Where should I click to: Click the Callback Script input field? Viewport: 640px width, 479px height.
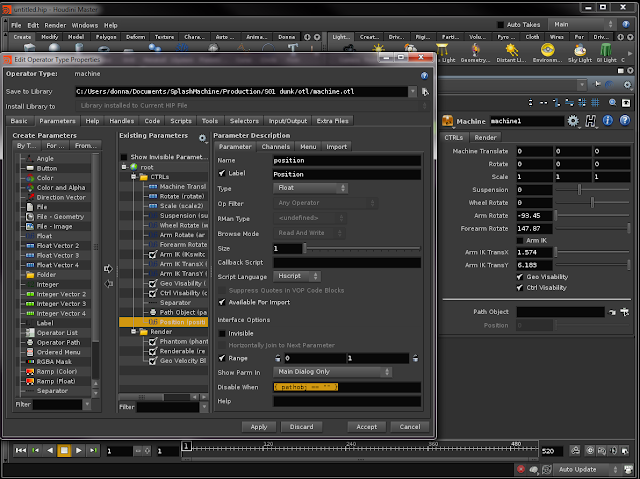pyautogui.click(x=347, y=262)
